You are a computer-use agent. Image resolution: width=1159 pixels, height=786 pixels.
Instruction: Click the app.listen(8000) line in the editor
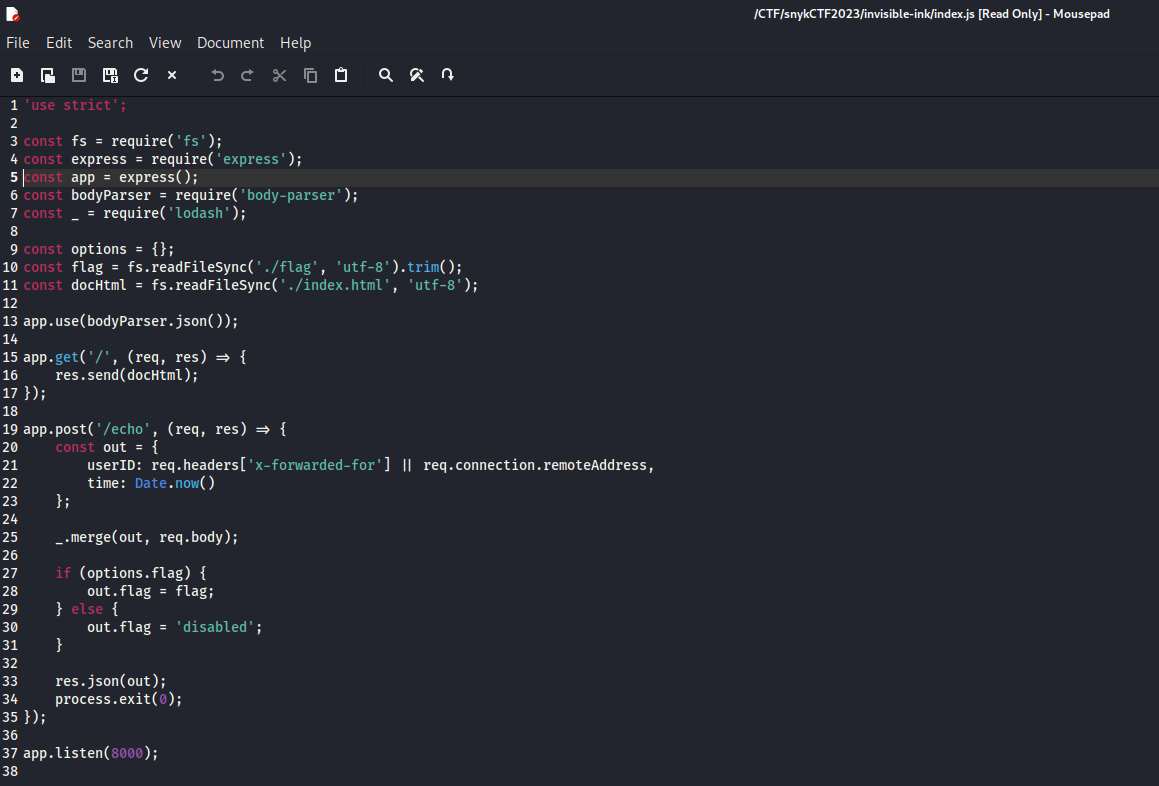[91, 753]
